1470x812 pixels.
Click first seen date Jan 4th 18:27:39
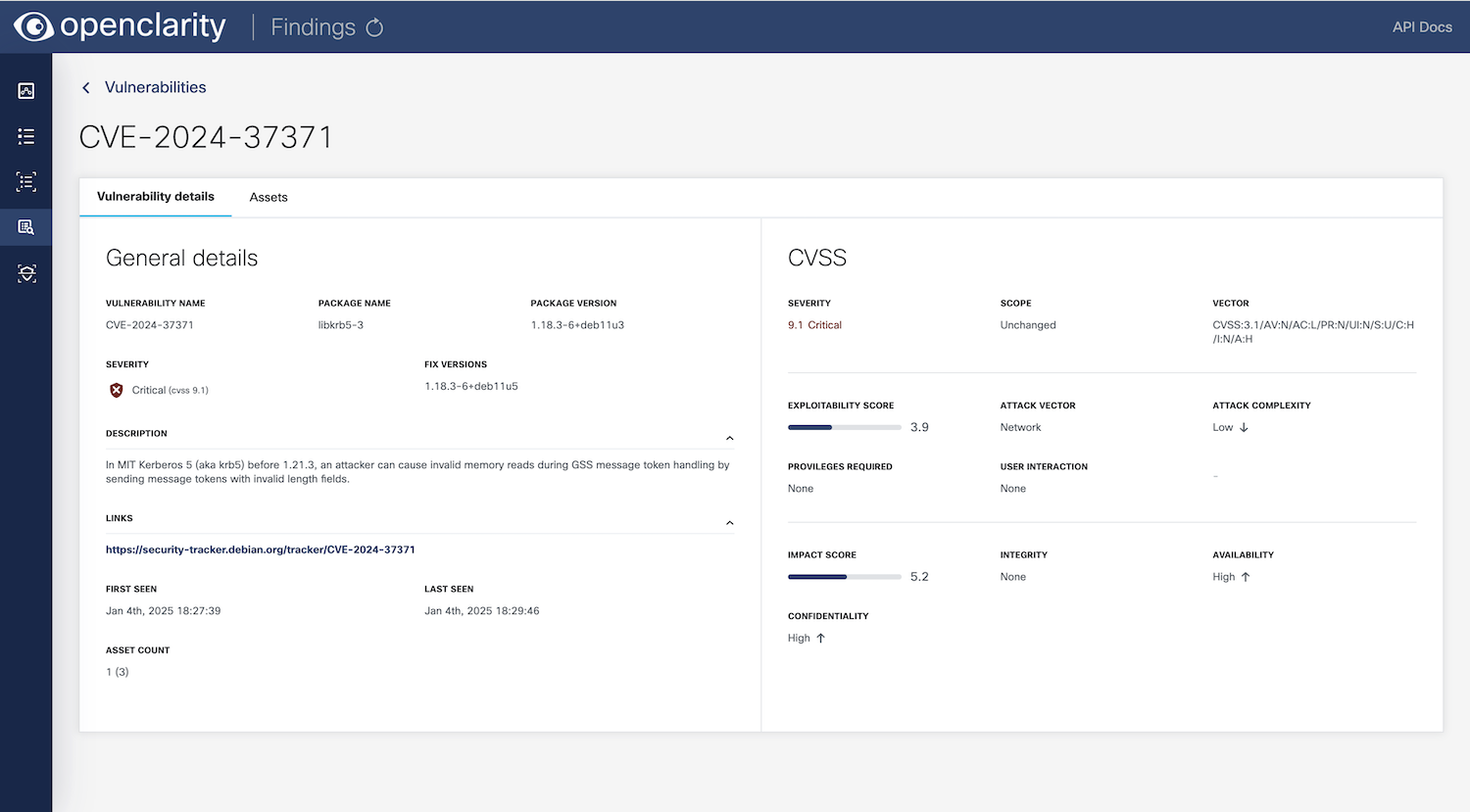[164, 610]
